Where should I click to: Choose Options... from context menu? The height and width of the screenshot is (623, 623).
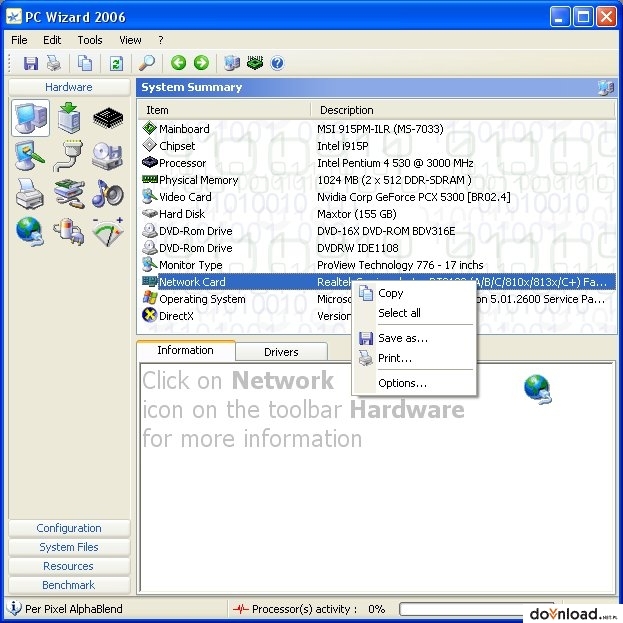click(x=414, y=383)
